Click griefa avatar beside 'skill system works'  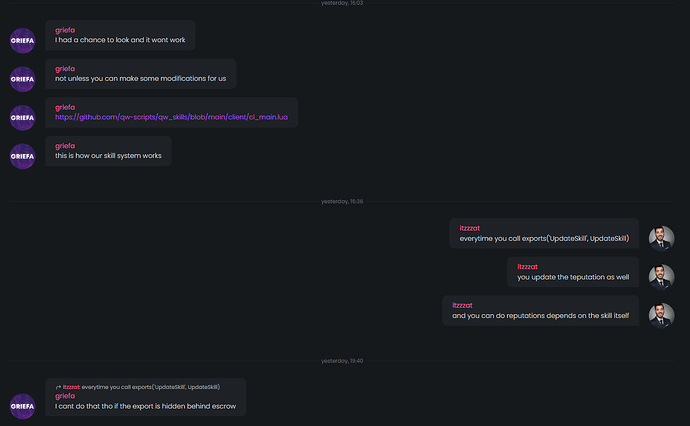(x=22, y=156)
